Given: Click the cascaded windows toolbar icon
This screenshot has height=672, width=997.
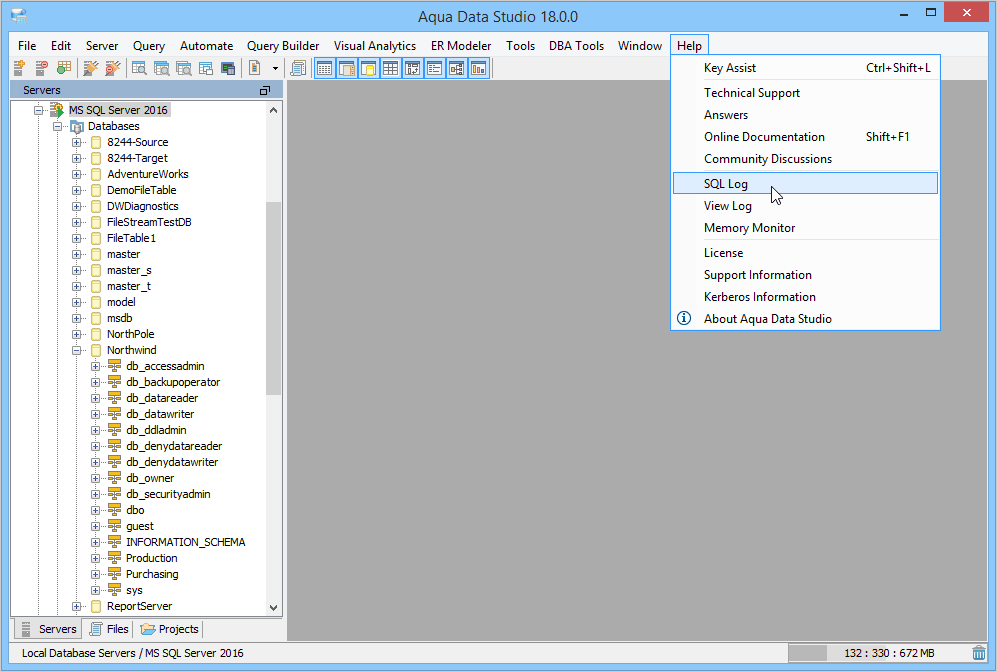Looking at the screenshot, I should [206, 68].
